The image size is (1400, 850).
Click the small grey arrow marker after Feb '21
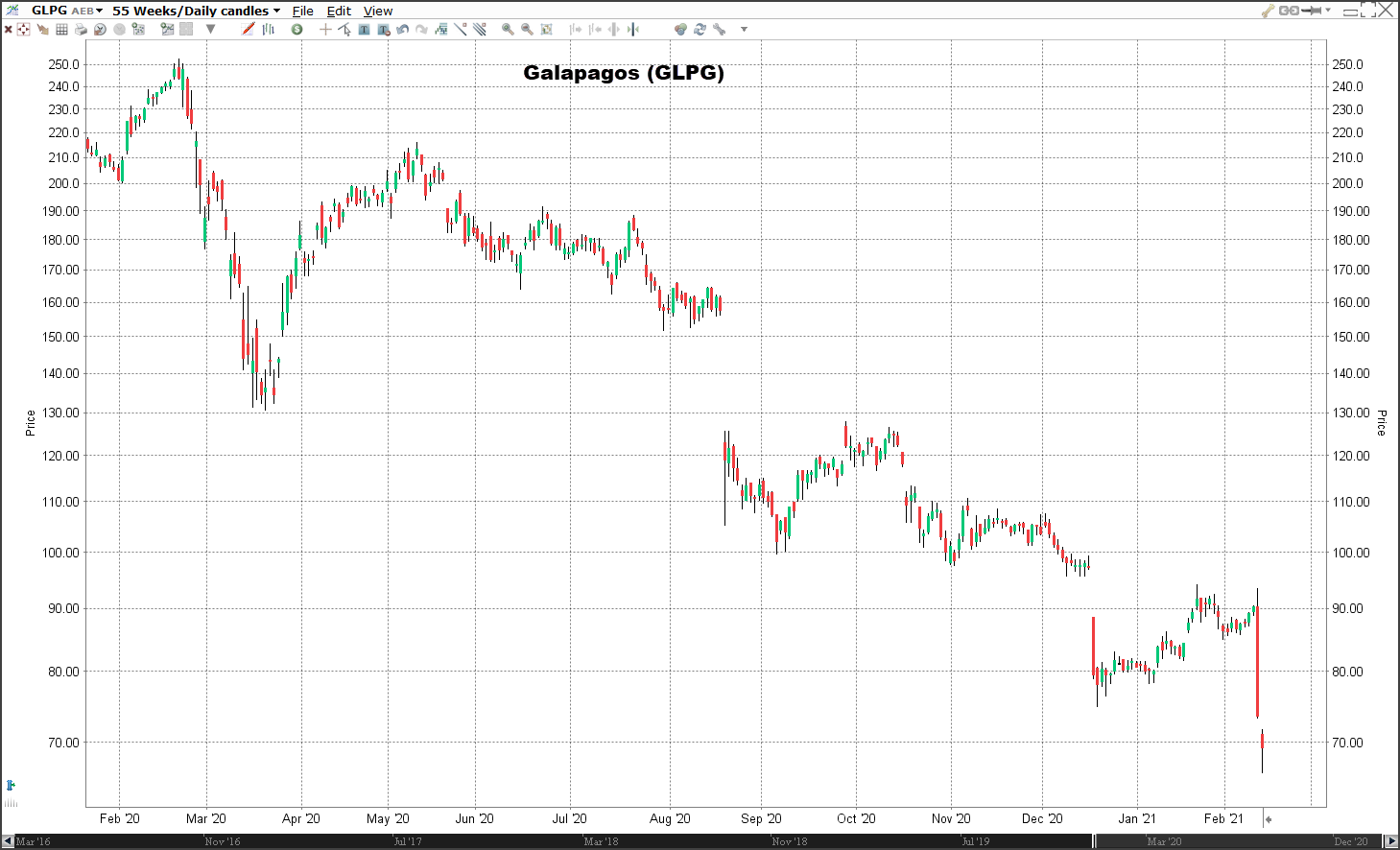click(x=1268, y=819)
